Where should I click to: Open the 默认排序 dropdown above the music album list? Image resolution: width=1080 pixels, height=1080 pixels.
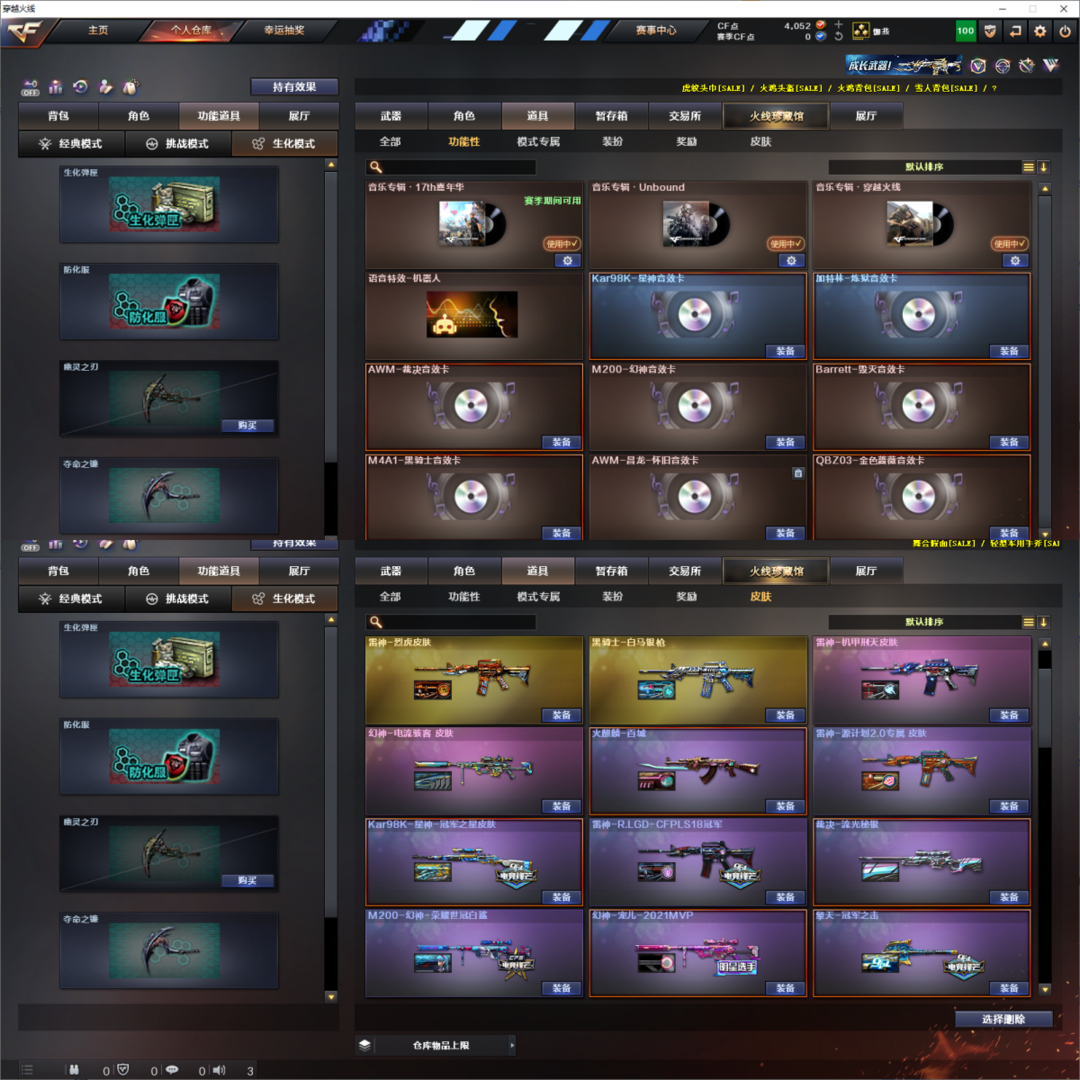click(x=924, y=167)
